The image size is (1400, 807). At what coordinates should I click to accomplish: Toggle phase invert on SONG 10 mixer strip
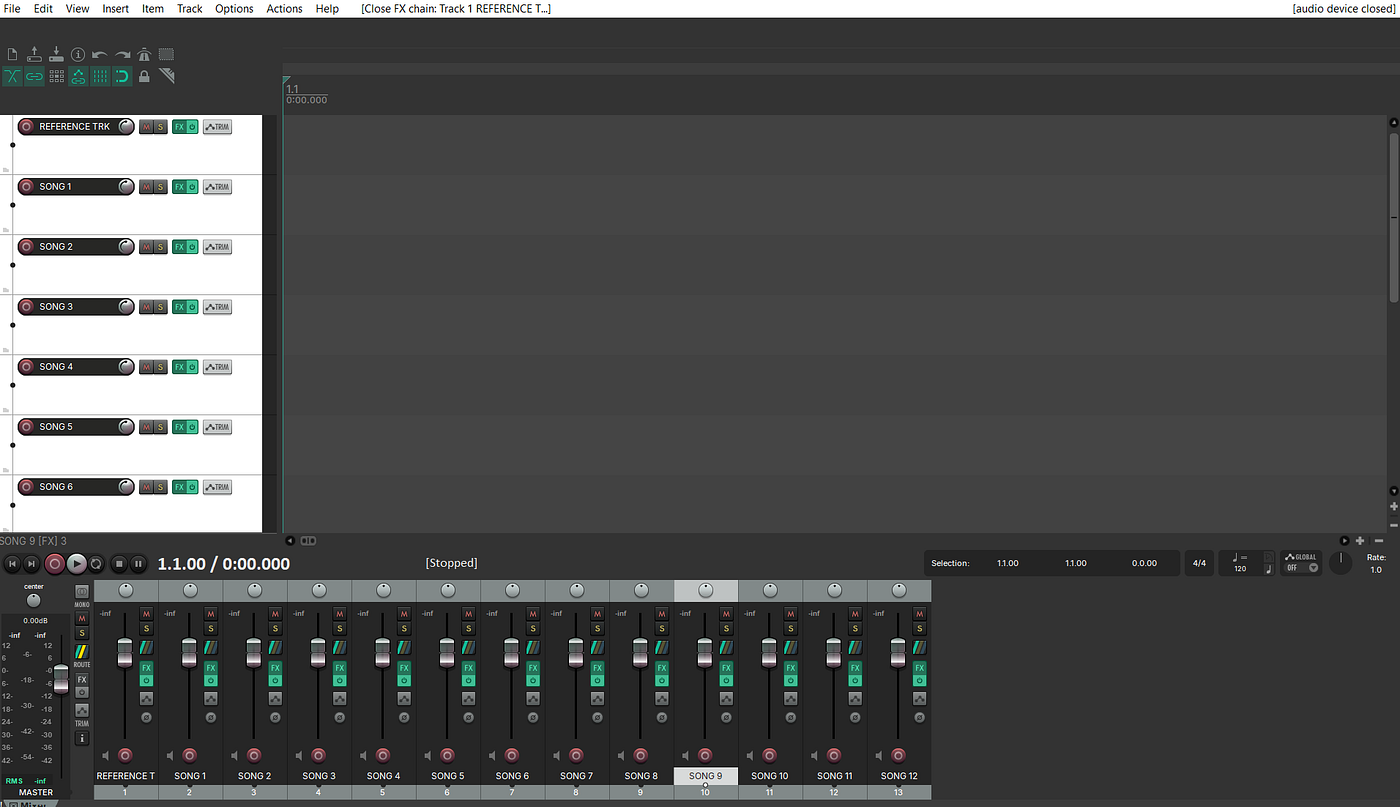click(790, 717)
